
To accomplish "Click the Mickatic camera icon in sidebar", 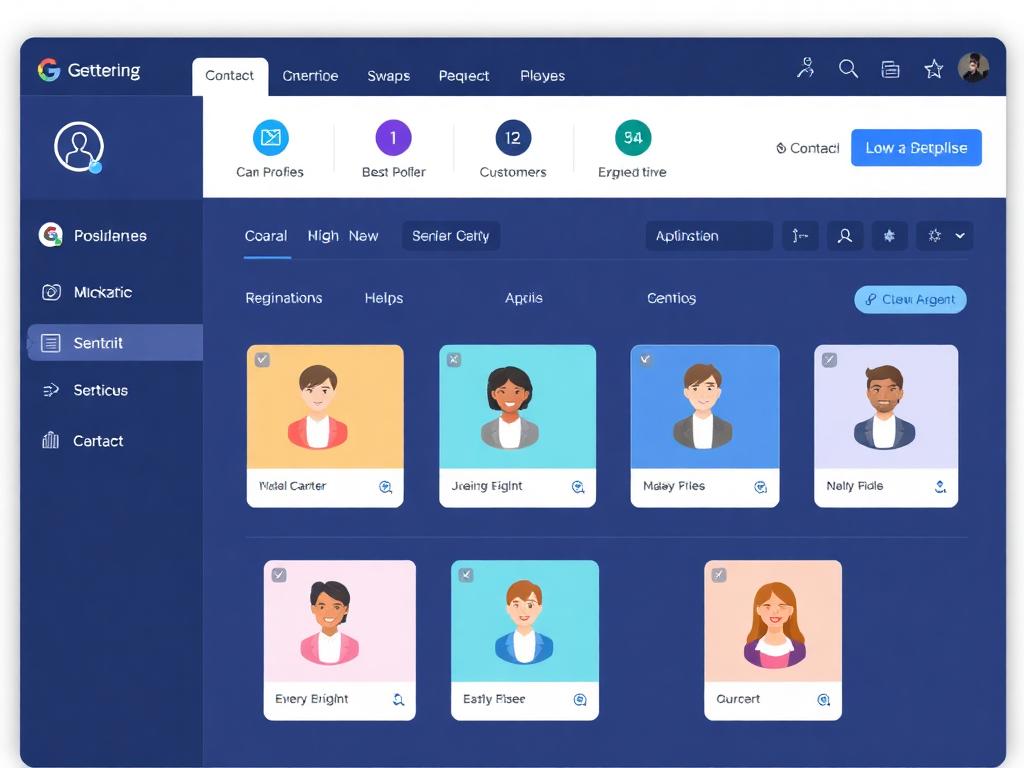I will (51, 292).
